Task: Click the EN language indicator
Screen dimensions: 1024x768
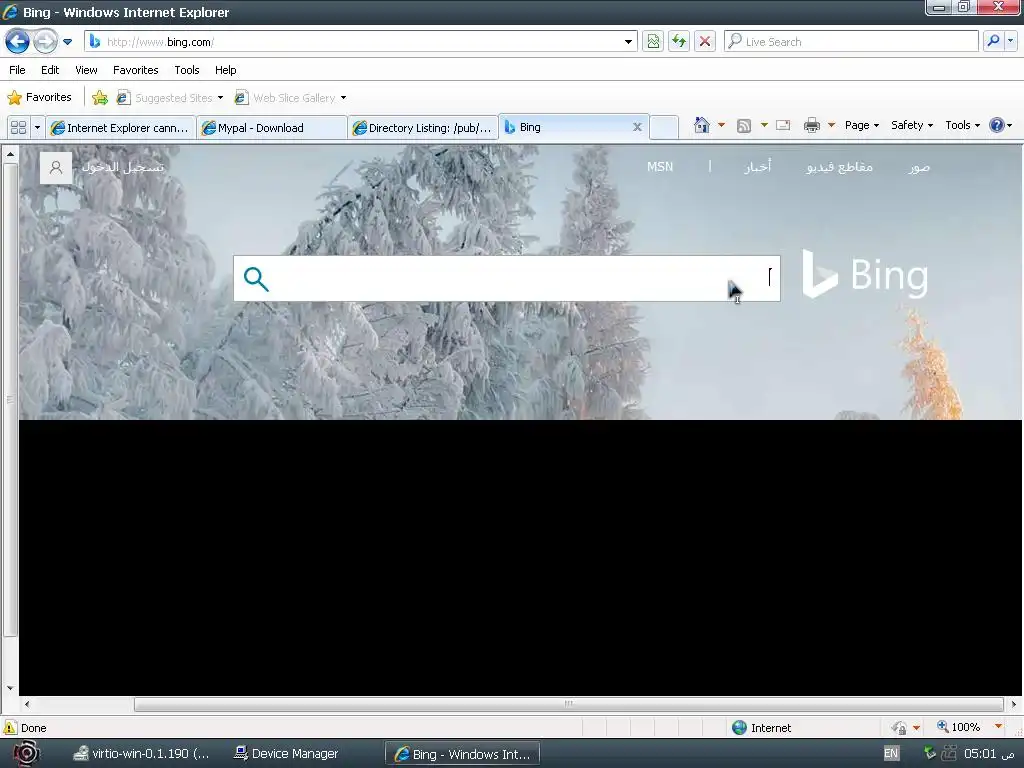Action: coord(891,753)
